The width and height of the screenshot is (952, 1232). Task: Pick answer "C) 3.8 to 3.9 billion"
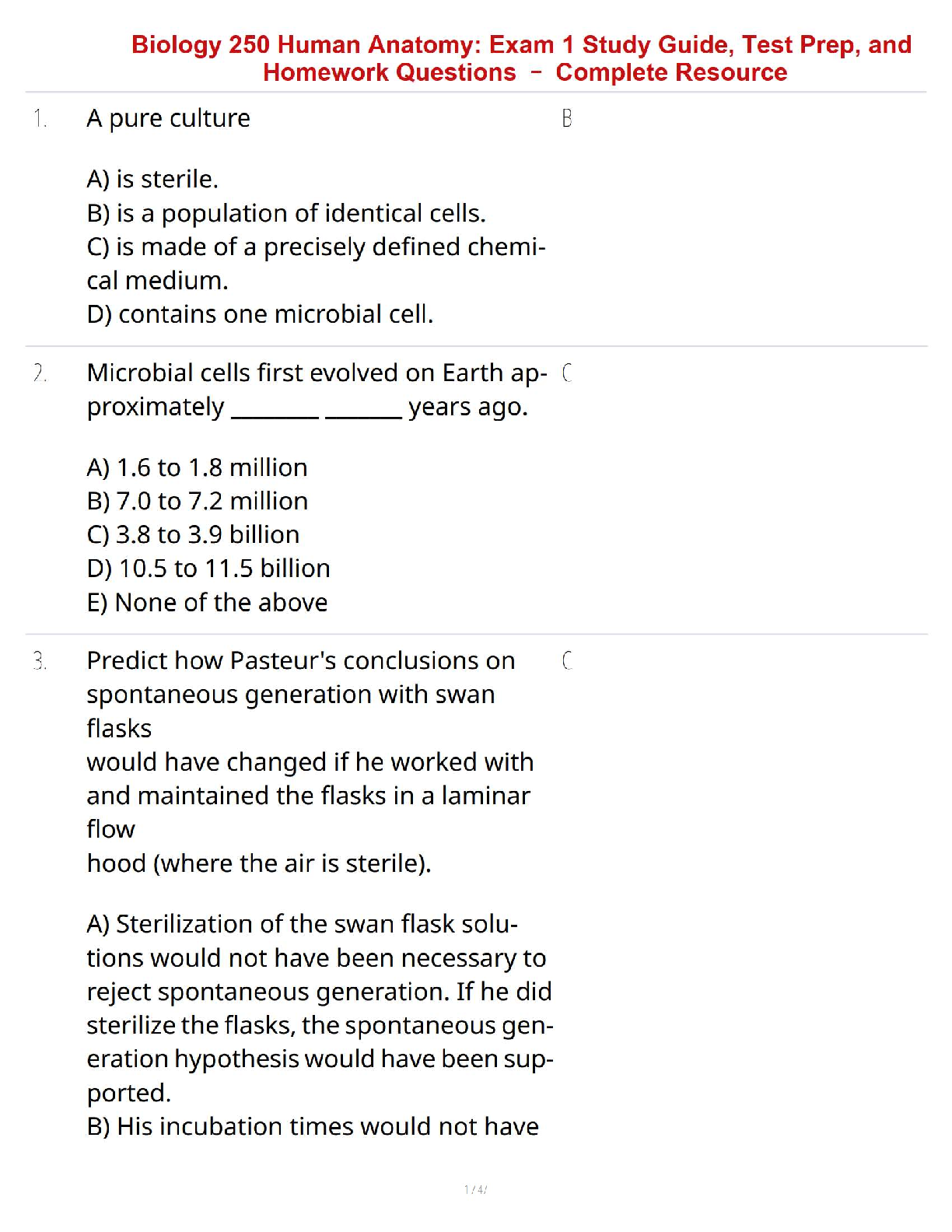tap(193, 535)
